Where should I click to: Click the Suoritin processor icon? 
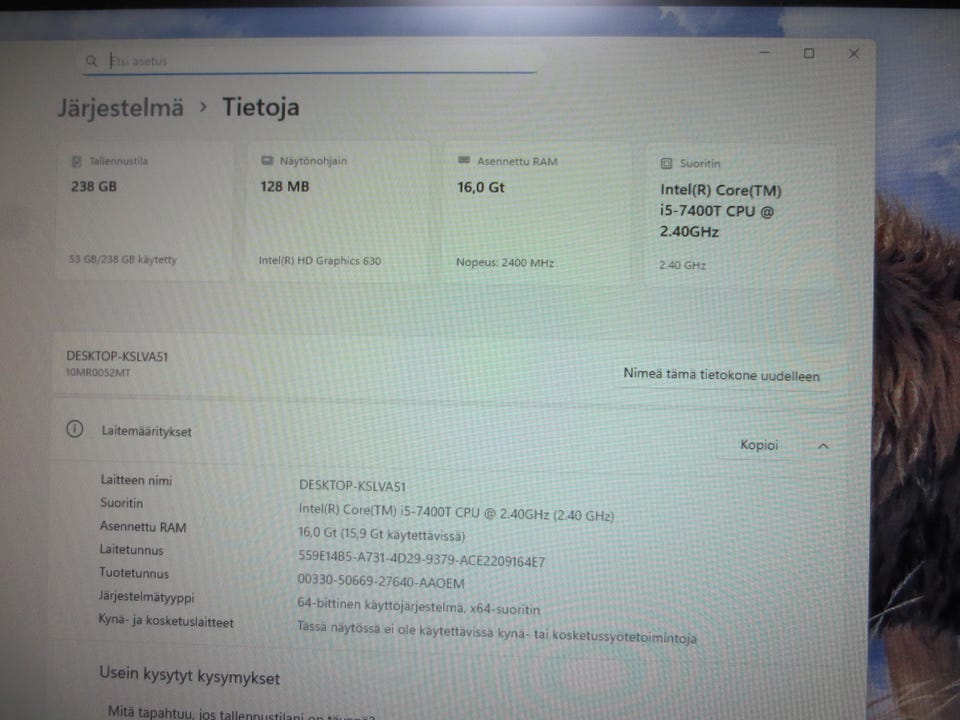click(x=666, y=163)
